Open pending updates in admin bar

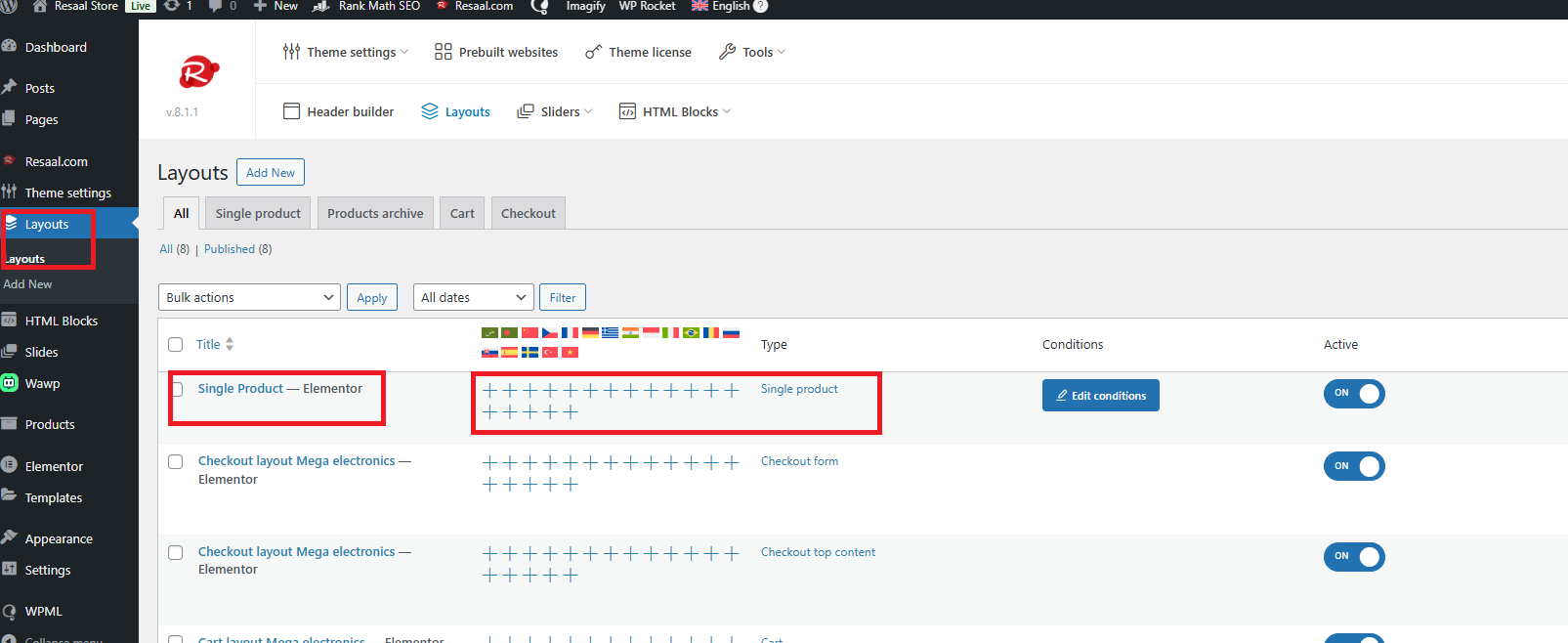[x=178, y=6]
